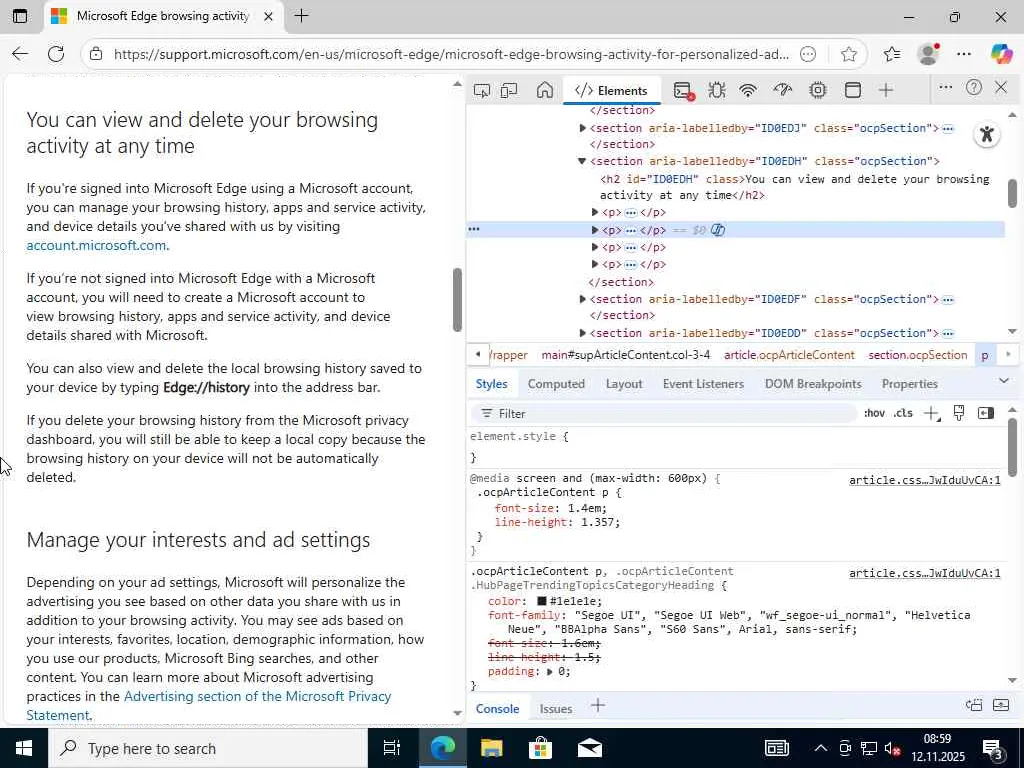Expand the ID0EDD ocpSection node
Viewport: 1024px width, 768px height.
[x=582, y=333]
